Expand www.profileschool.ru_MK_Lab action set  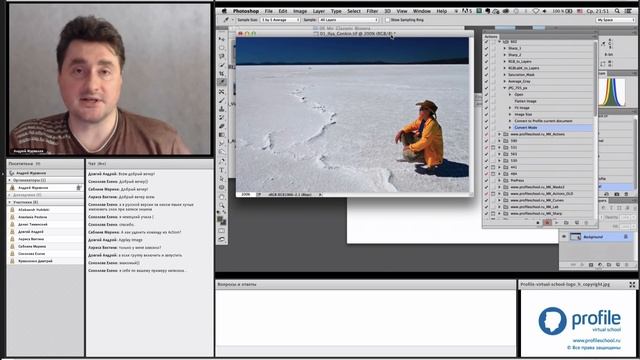tap(500, 207)
